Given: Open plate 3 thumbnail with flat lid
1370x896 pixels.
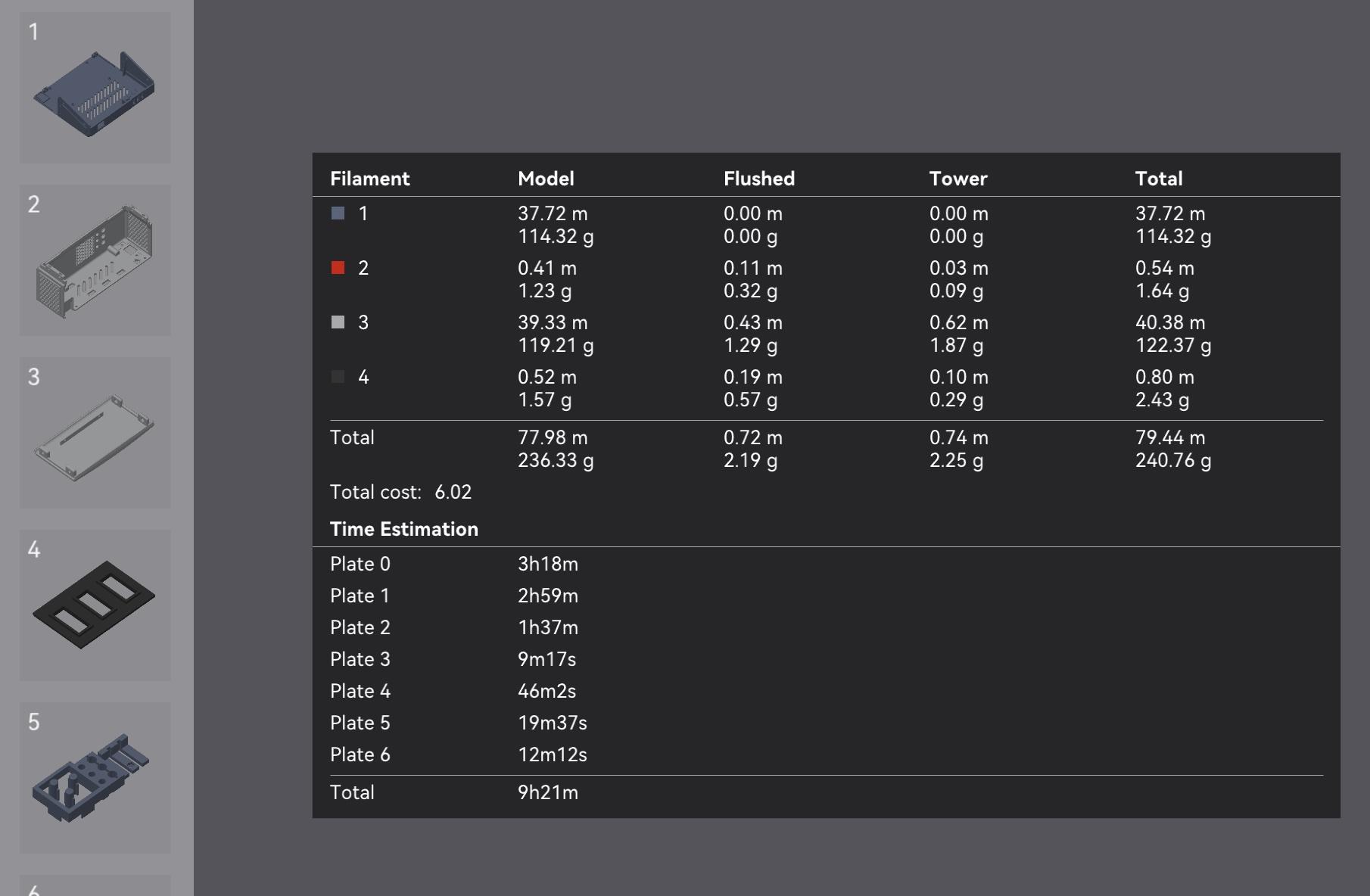Looking at the screenshot, I should tap(95, 432).
